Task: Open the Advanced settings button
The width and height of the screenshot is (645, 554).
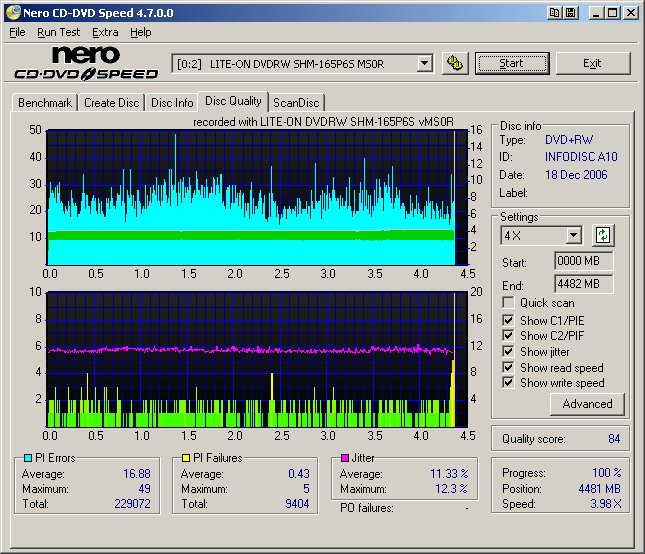Action: [587, 404]
